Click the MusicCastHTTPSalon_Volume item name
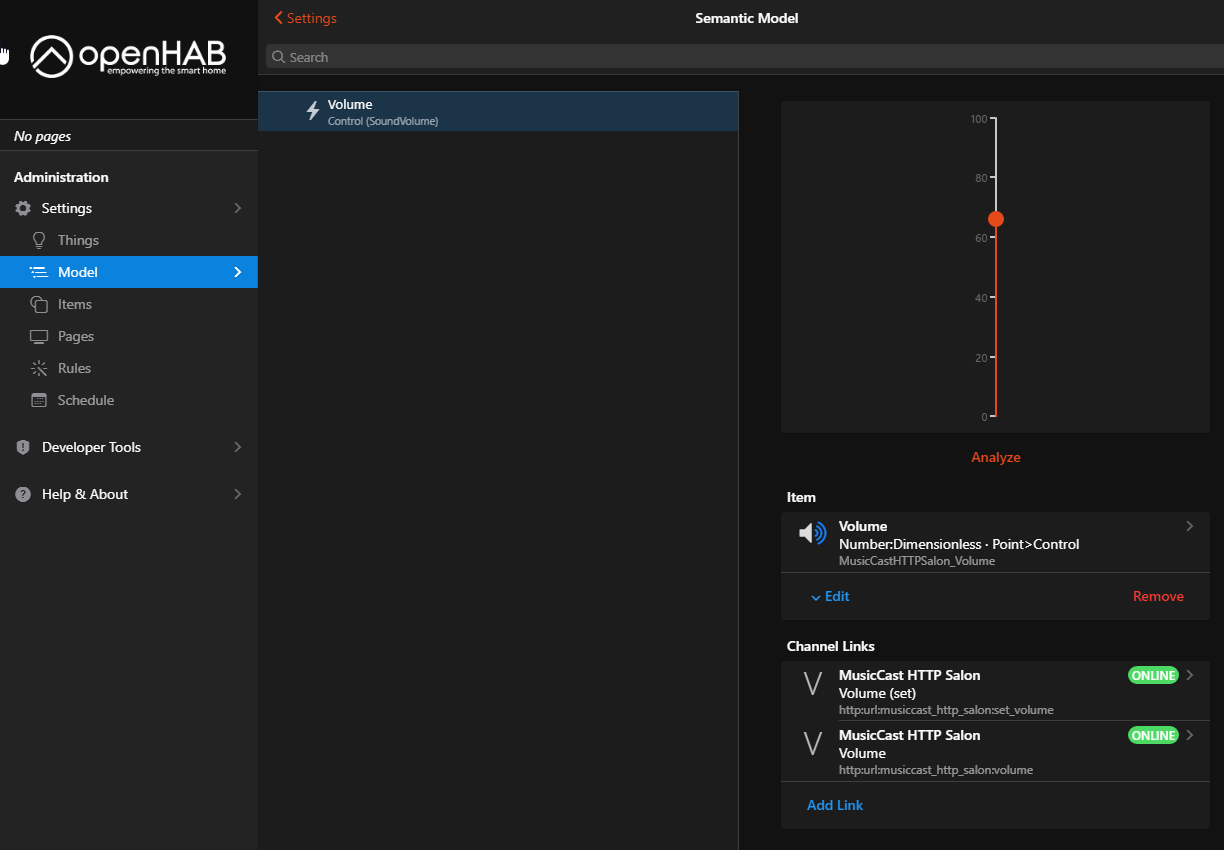The width and height of the screenshot is (1224, 850). [917, 561]
